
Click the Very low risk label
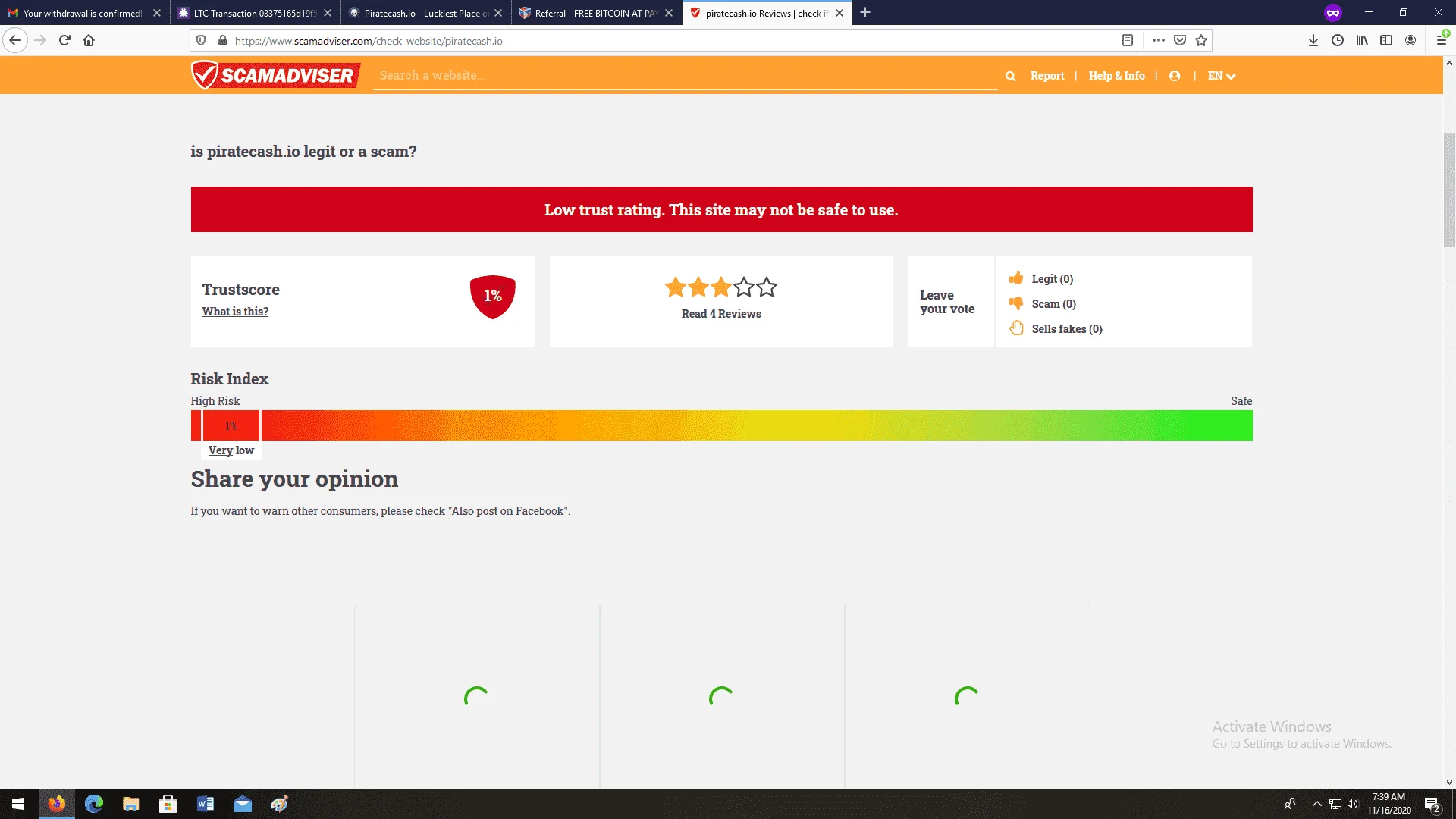pyautogui.click(x=231, y=450)
